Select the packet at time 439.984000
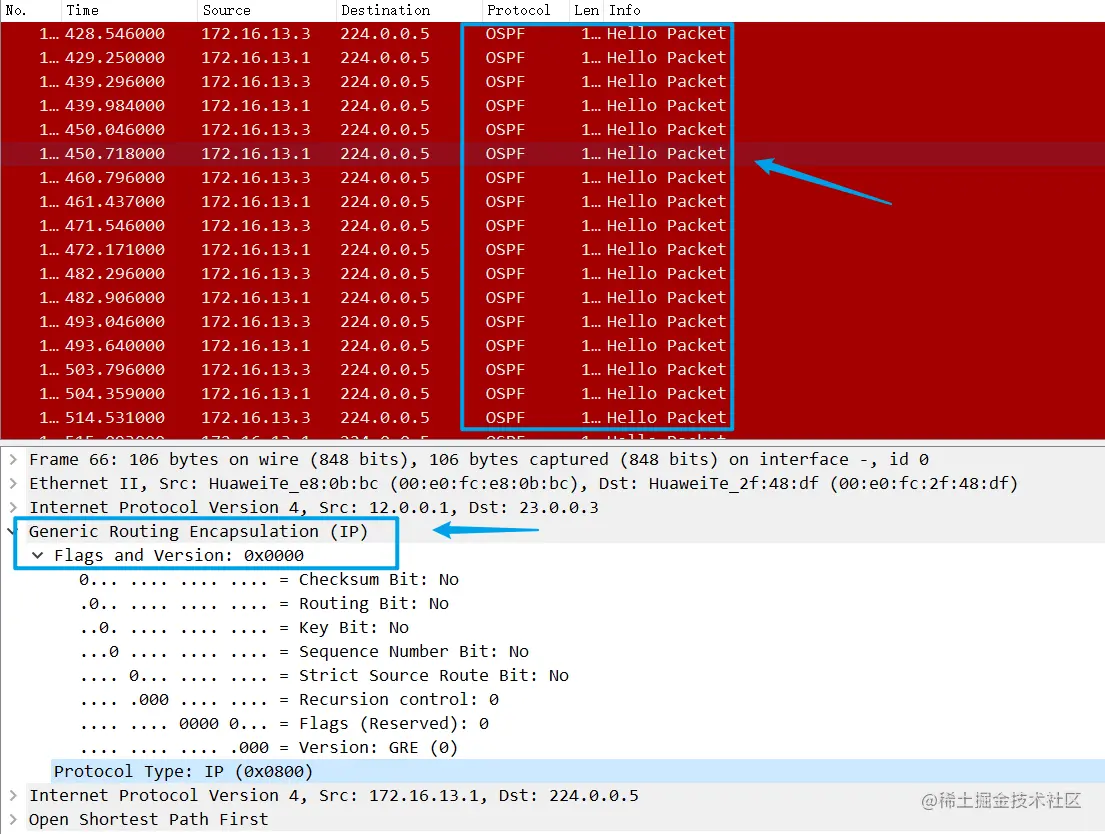Viewport: 1105px width, 834px height. 552,106
